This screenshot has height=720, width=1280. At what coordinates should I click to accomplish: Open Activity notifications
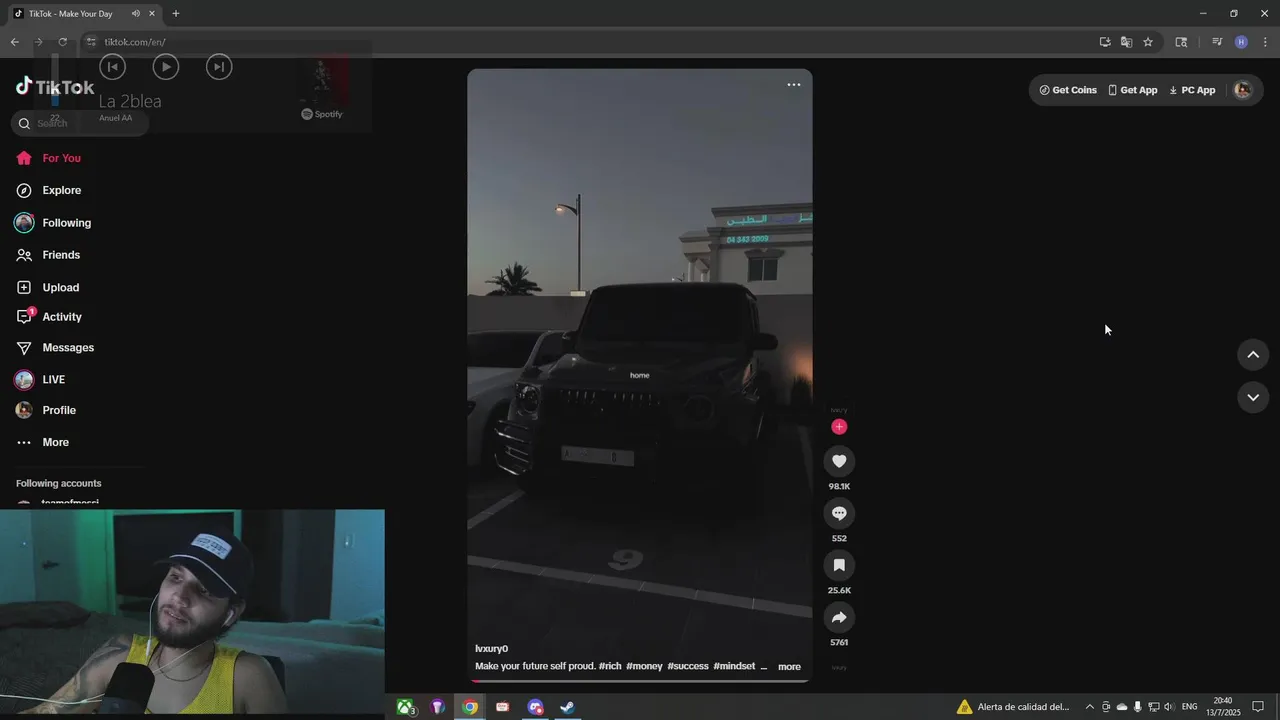pos(49,317)
